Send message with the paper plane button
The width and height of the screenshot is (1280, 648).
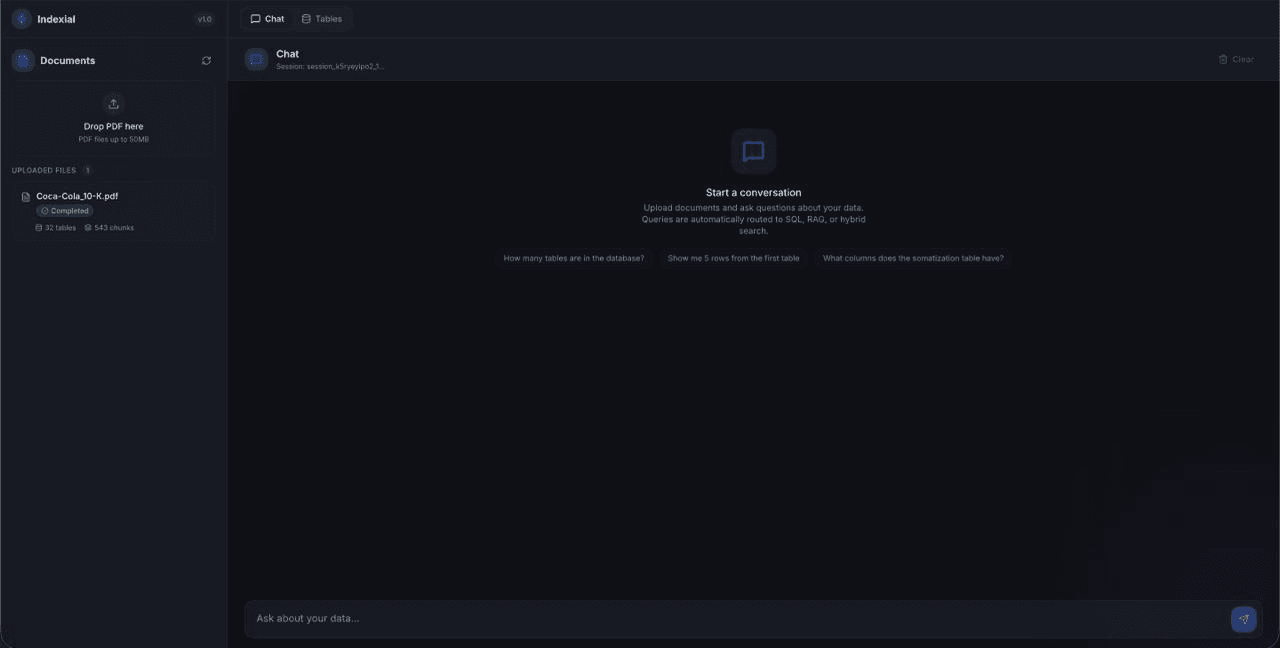pyautogui.click(x=1243, y=619)
